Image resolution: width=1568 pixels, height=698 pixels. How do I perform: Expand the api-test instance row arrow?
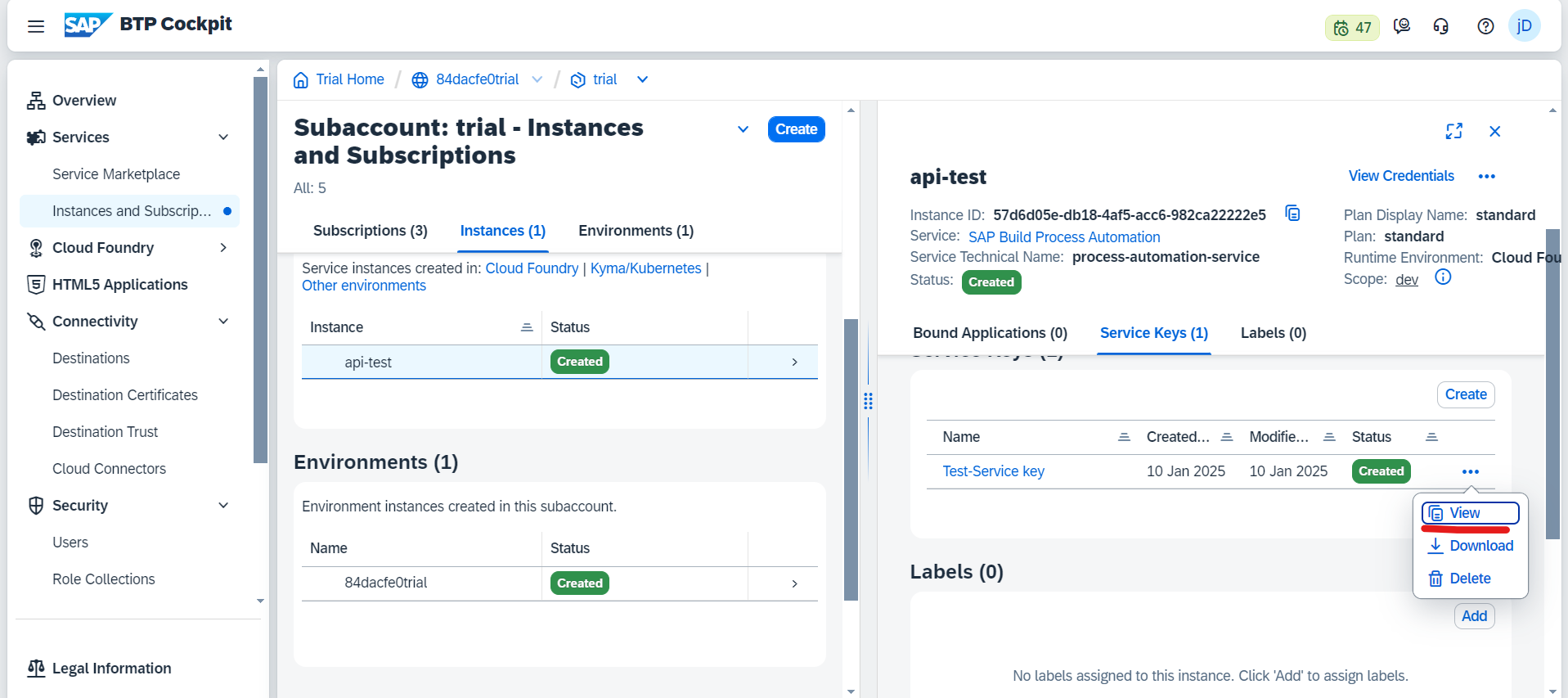pos(794,362)
